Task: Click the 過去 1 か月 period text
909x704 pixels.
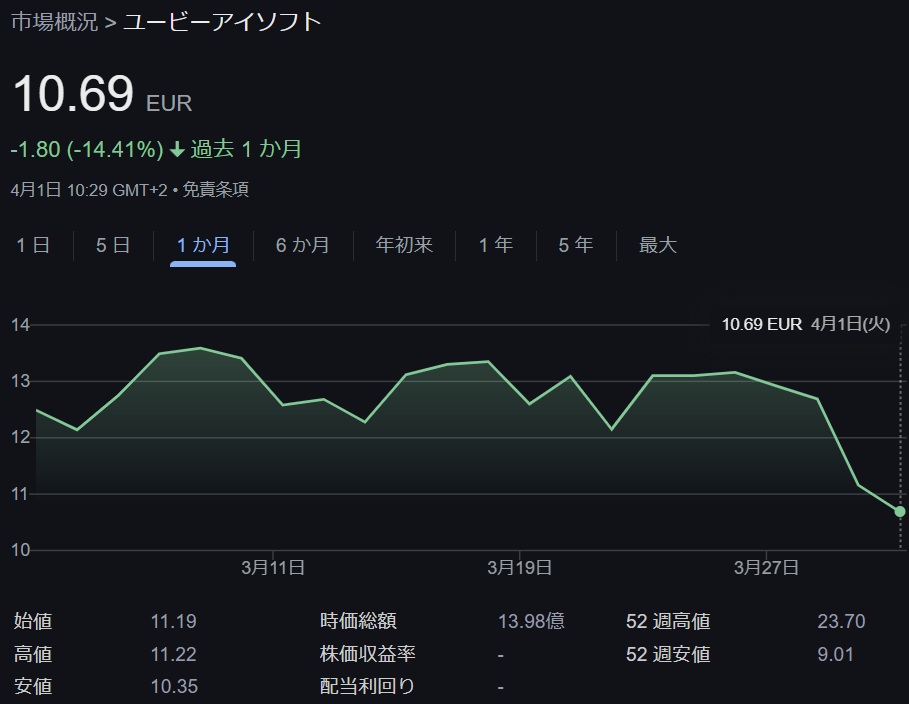Action: point(246,149)
